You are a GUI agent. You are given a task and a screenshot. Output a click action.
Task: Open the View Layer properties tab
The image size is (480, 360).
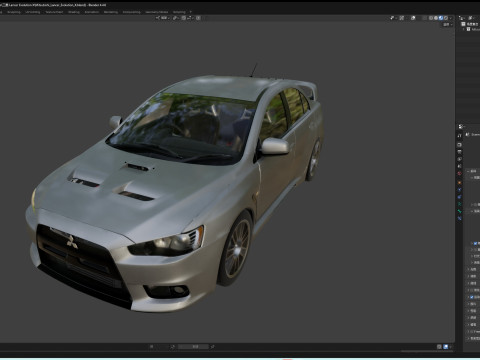point(459,159)
